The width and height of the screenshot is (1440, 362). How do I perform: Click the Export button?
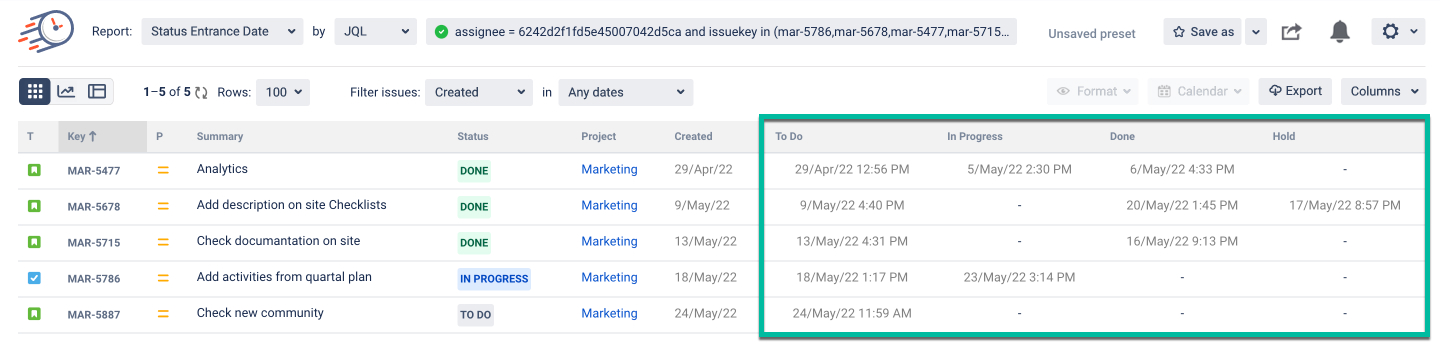1296,91
